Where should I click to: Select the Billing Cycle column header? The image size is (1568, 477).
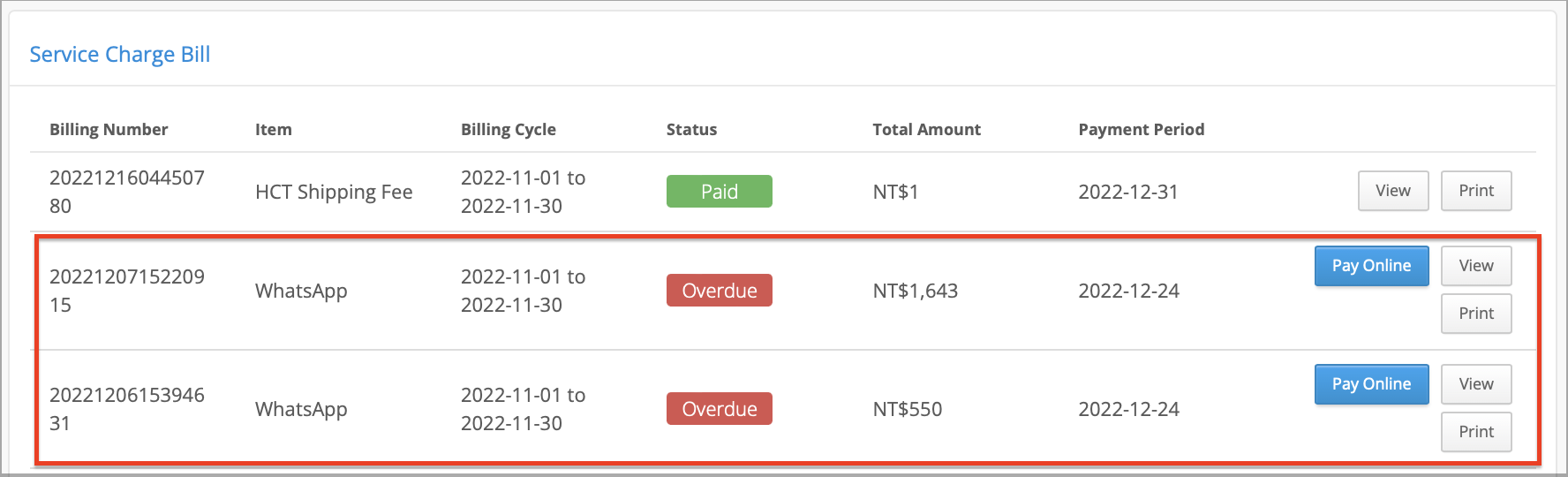[509, 129]
